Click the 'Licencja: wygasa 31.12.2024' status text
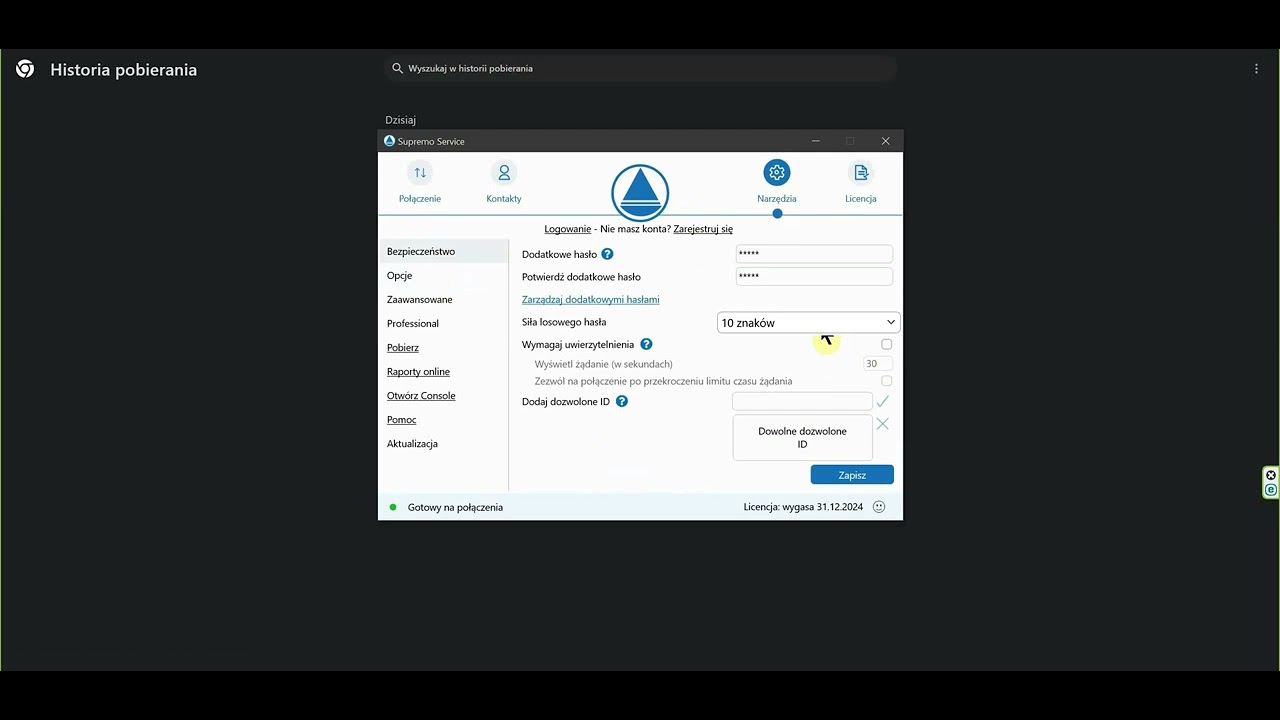1280x720 pixels. [803, 507]
